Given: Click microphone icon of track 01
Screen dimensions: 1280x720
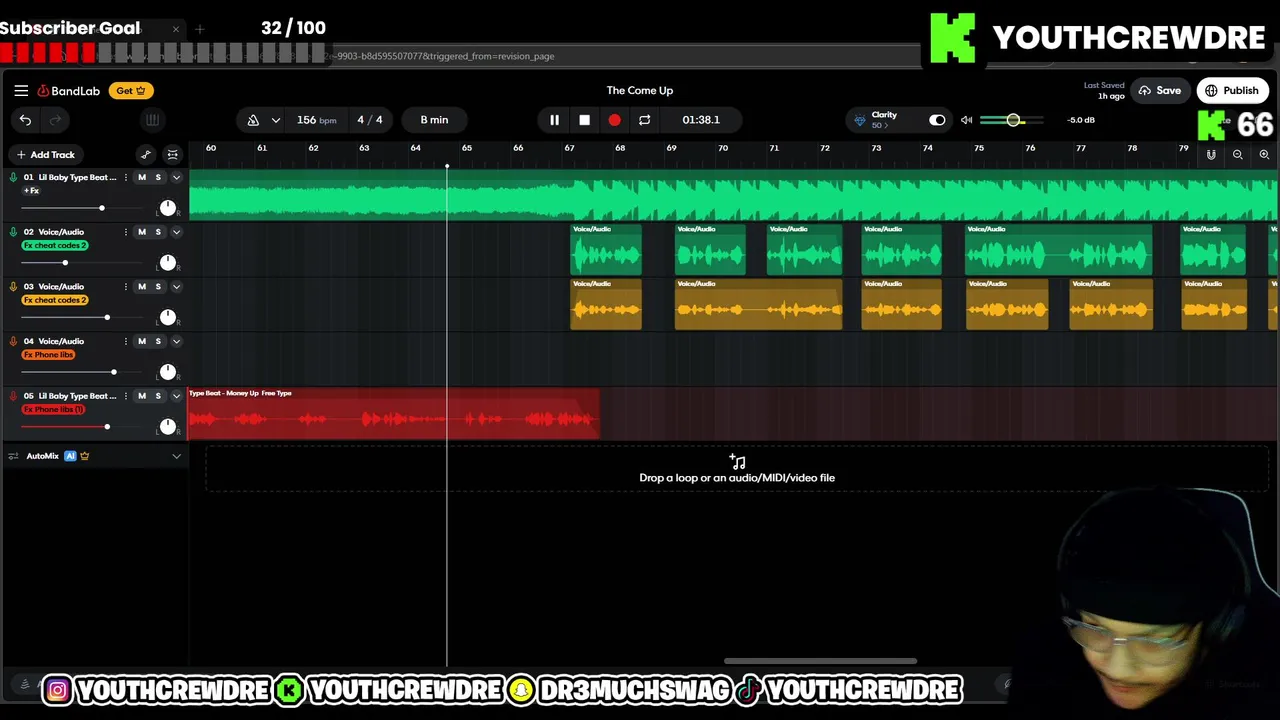Looking at the screenshot, I should [x=13, y=177].
